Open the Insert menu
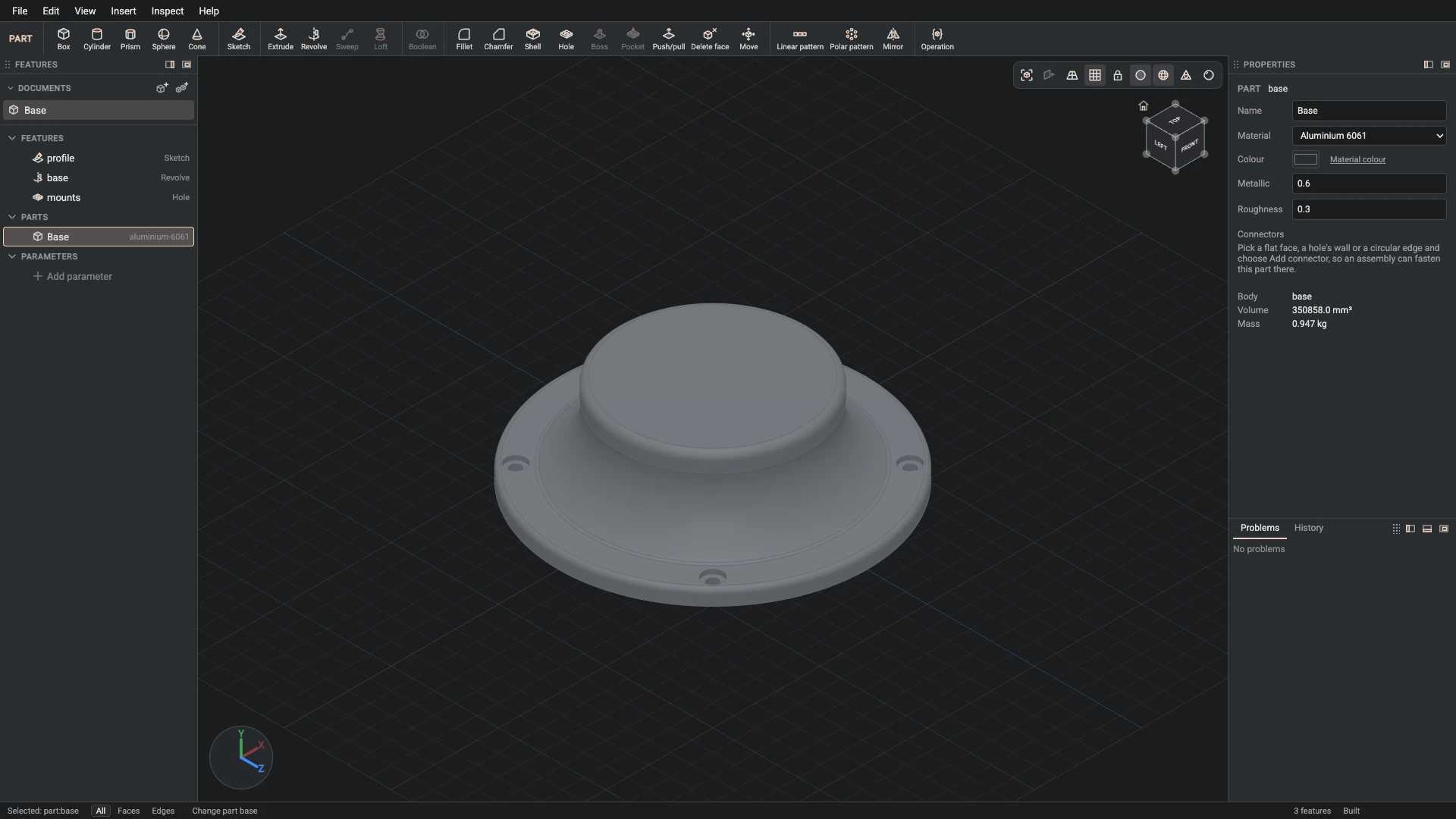The image size is (1456, 819). pyautogui.click(x=124, y=11)
